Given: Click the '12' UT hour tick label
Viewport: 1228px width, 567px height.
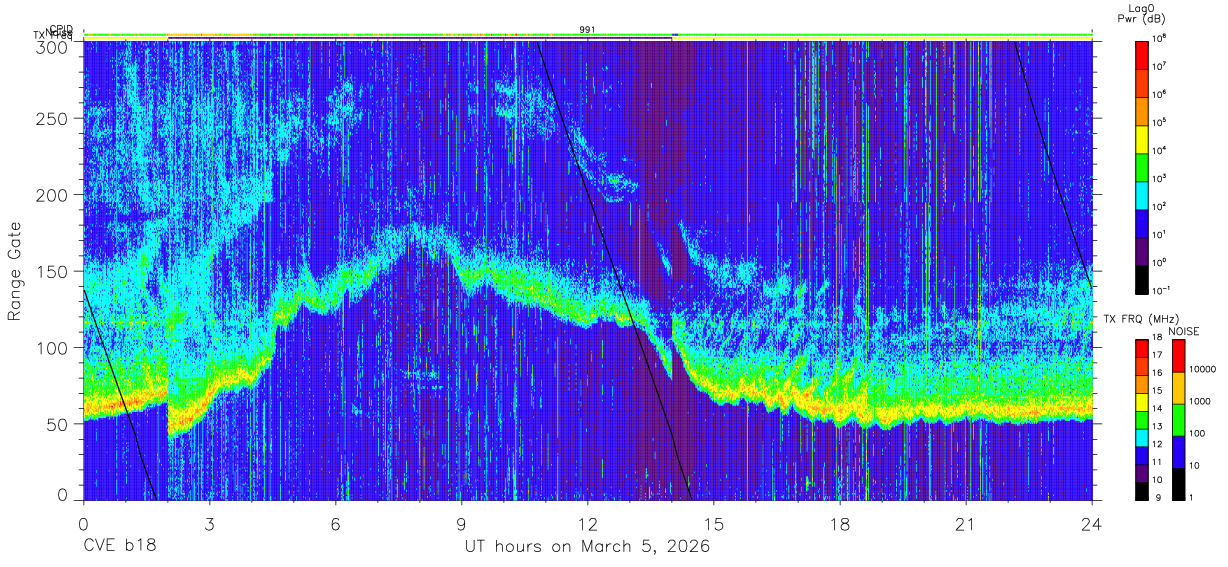Looking at the screenshot, I should coord(587,523).
